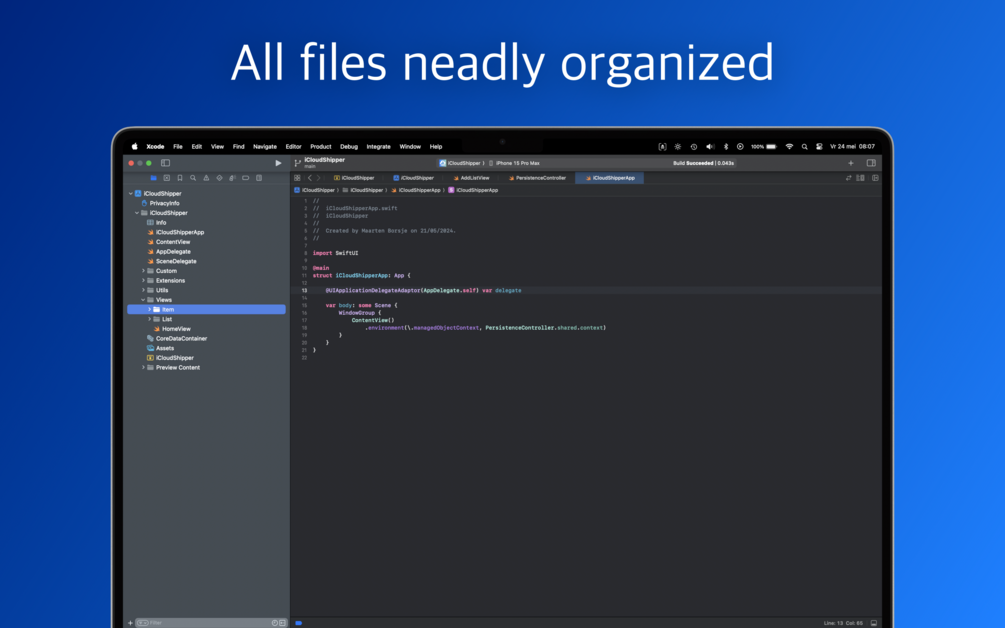Open the Find navigator magnifier icon

click(193, 178)
